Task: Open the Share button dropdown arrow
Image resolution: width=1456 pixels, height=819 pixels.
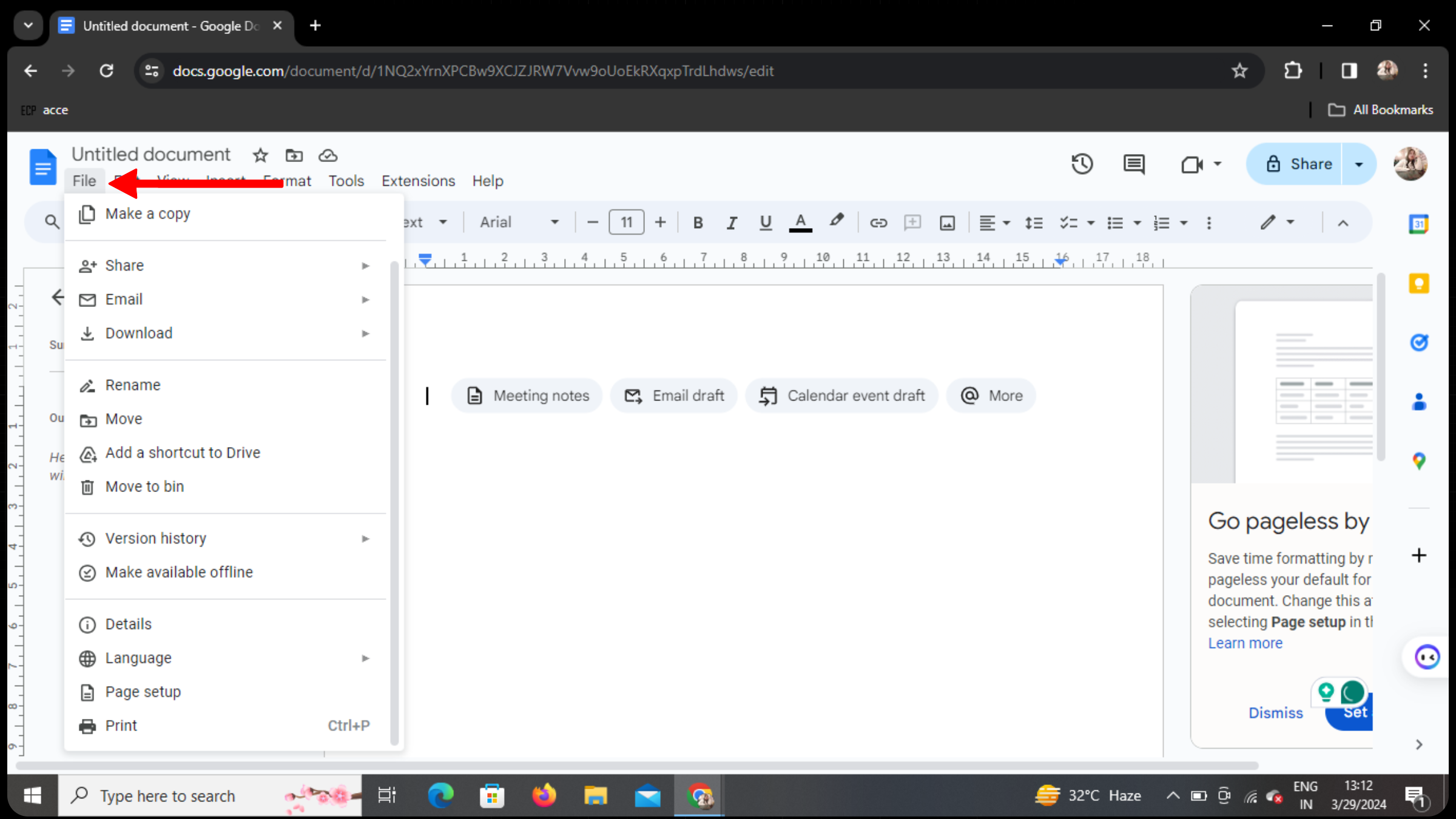Action: point(1359,164)
